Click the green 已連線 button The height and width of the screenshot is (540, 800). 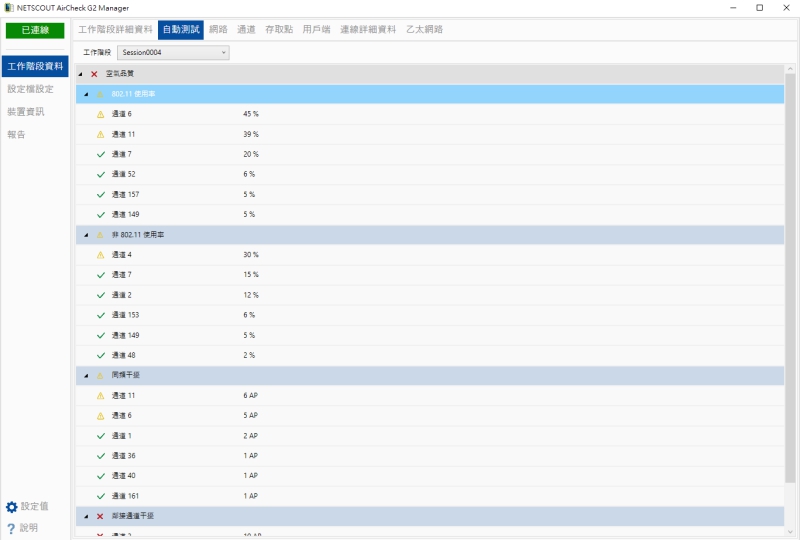(x=35, y=31)
